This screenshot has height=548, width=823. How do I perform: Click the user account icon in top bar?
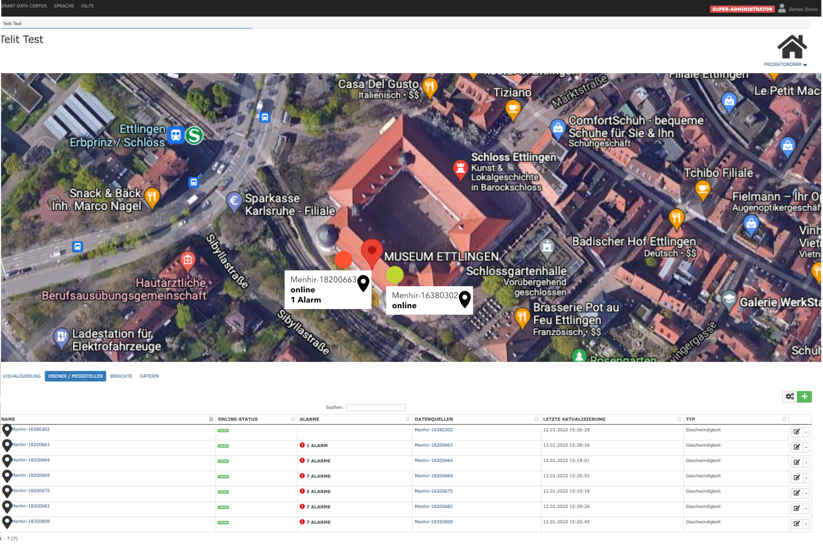pyautogui.click(x=782, y=8)
